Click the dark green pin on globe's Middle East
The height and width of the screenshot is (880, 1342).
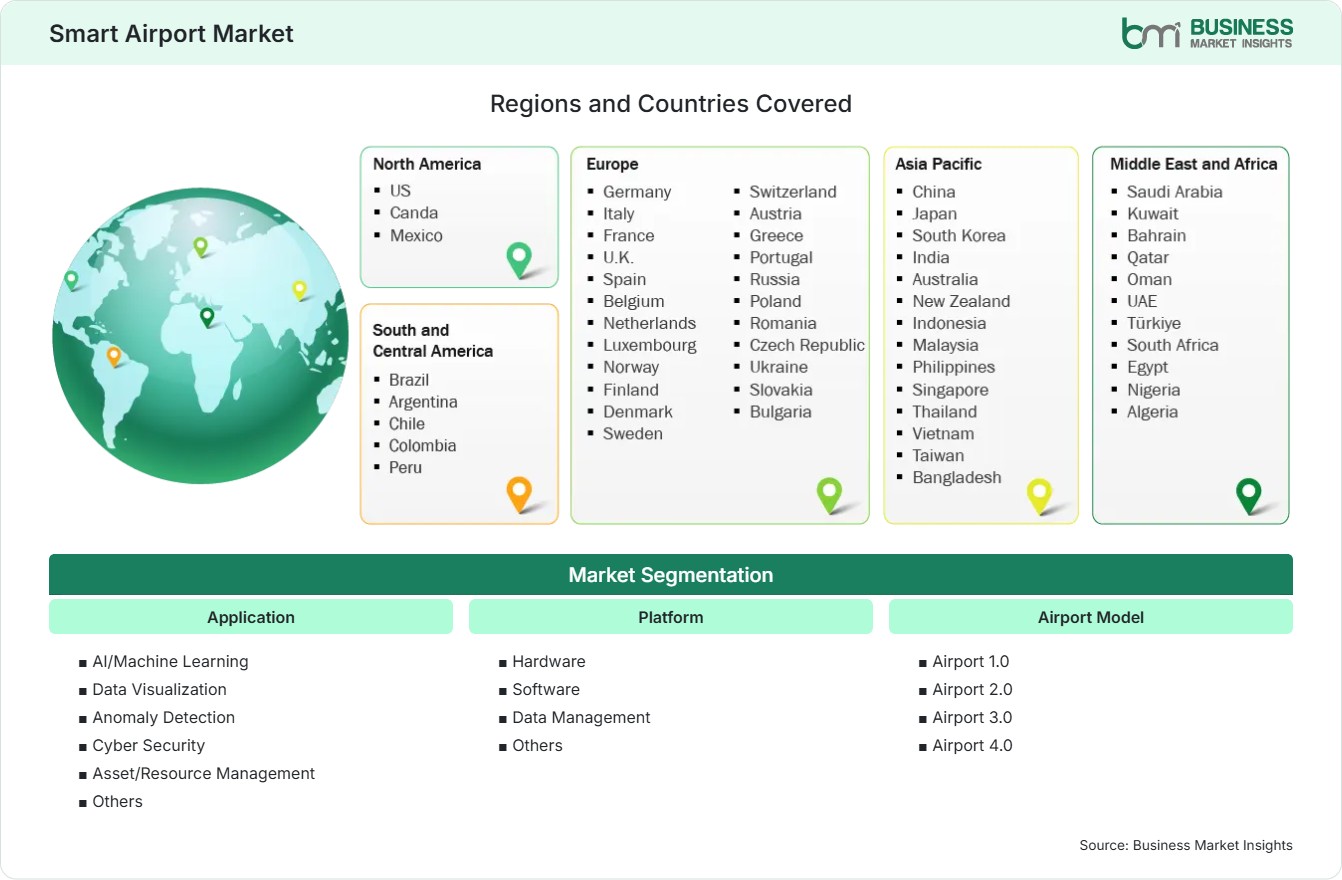point(207,317)
